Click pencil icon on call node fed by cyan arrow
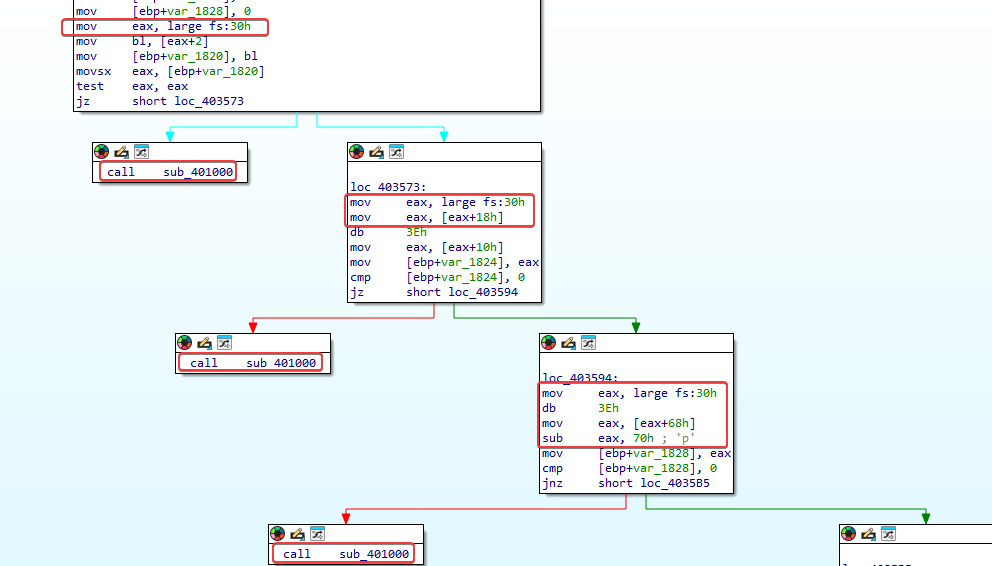Screen dimensions: 992x566 tap(121, 152)
